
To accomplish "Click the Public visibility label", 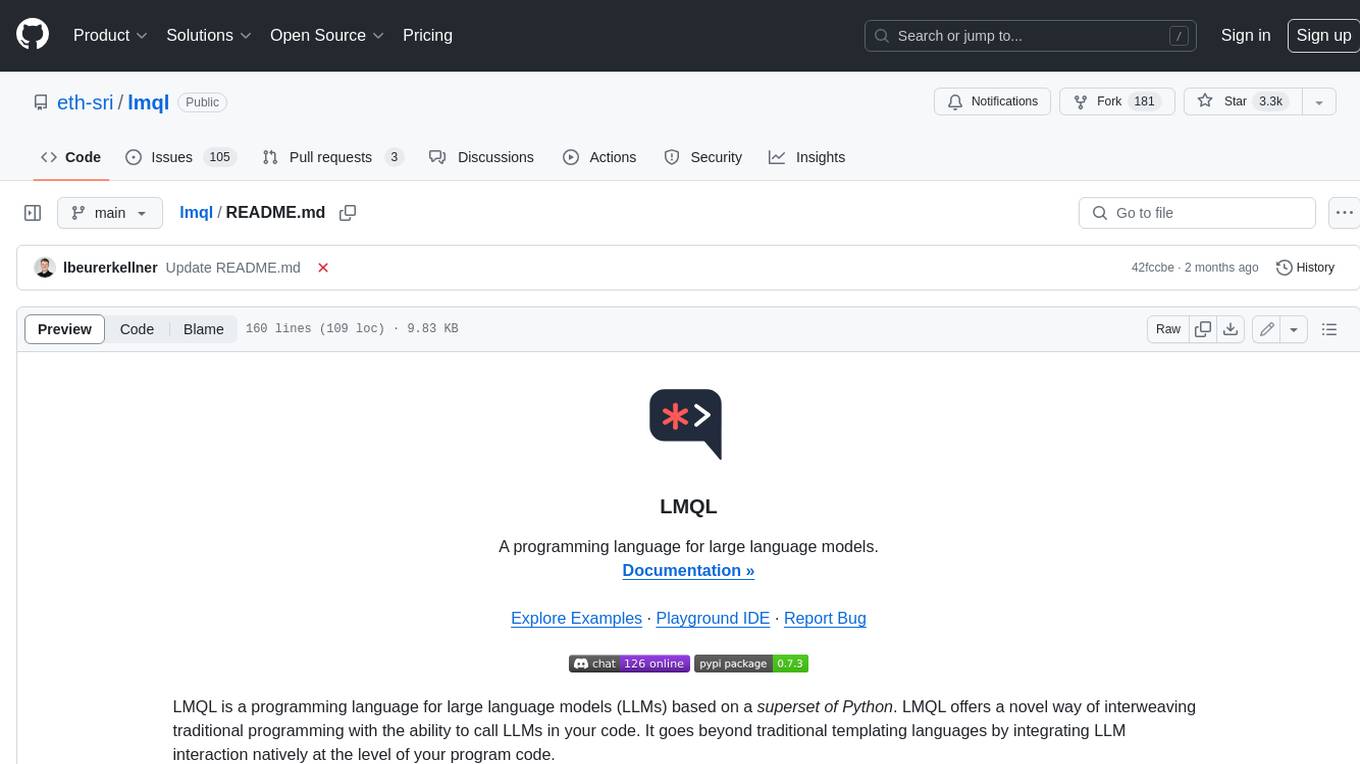I will click(x=202, y=102).
